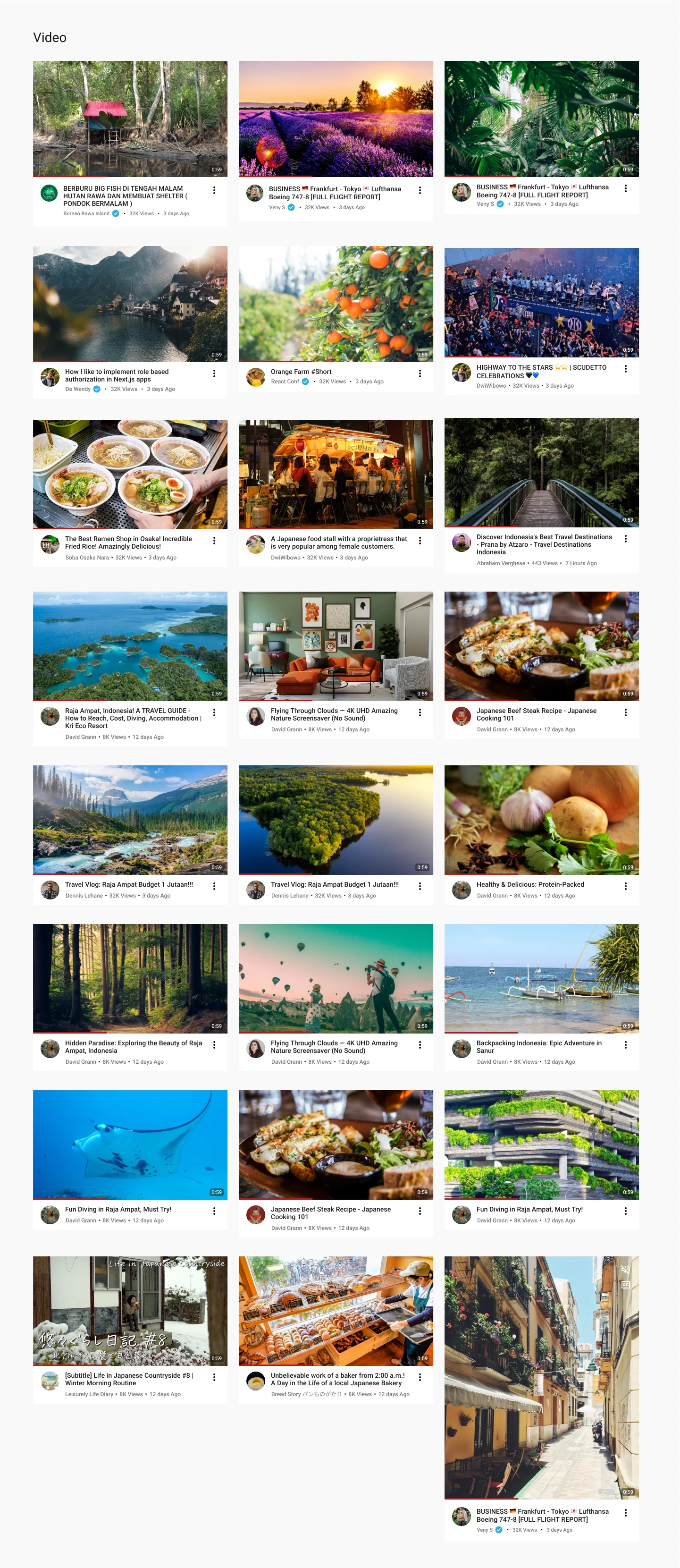Click the verified badge next to Borneo Rawa Island
This screenshot has height=1568, width=680.
click(116, 214)
